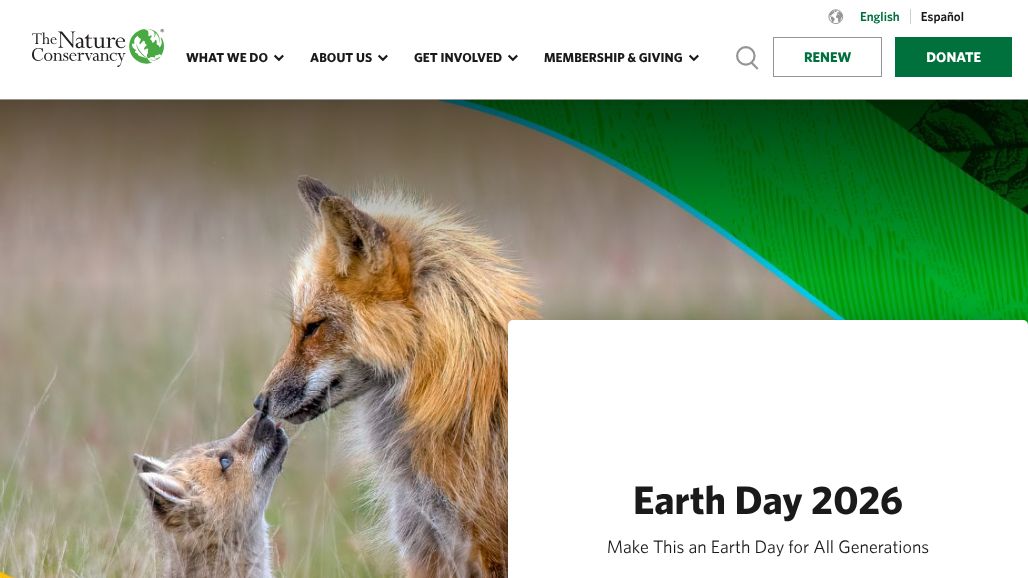
Task: Select the English language option
Action: 879,17
